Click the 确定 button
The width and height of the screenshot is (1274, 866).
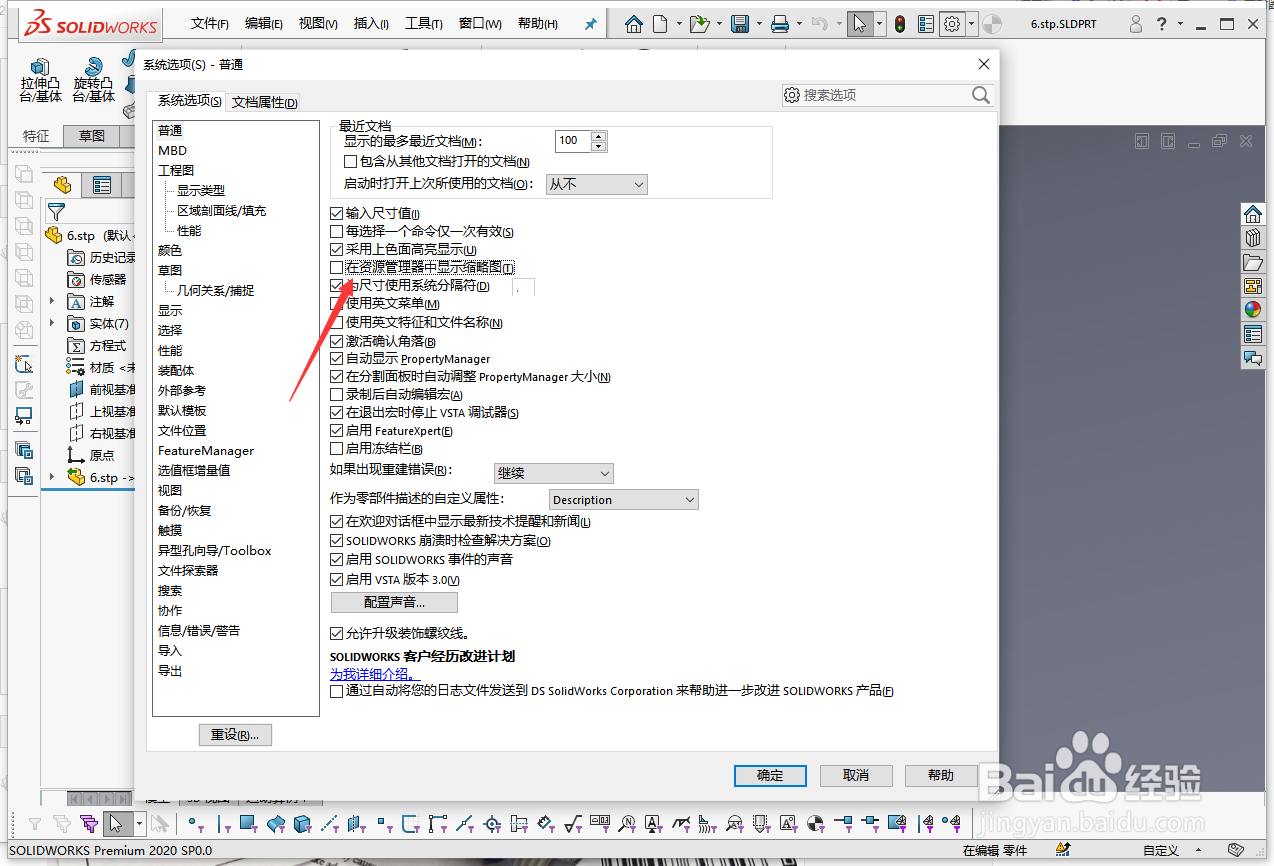[x=770, y=775]
